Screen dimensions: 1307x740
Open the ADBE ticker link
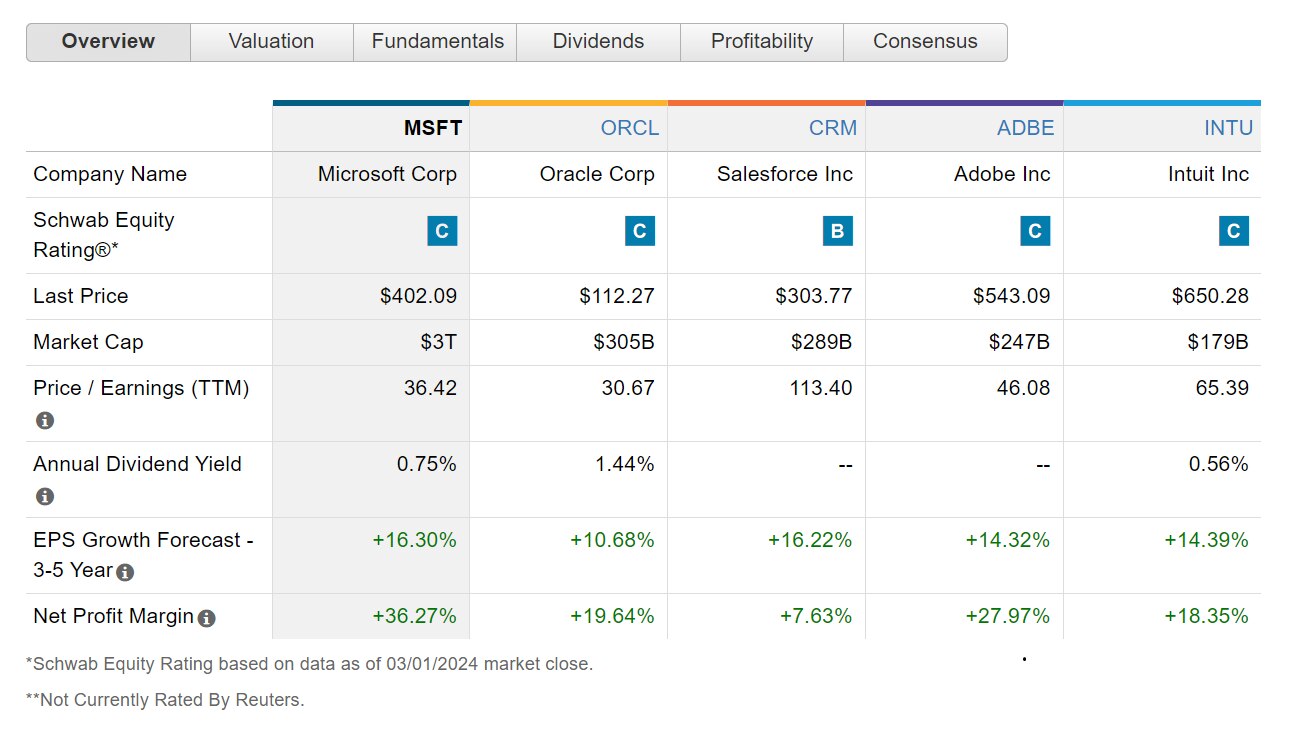click(1026, 128)
